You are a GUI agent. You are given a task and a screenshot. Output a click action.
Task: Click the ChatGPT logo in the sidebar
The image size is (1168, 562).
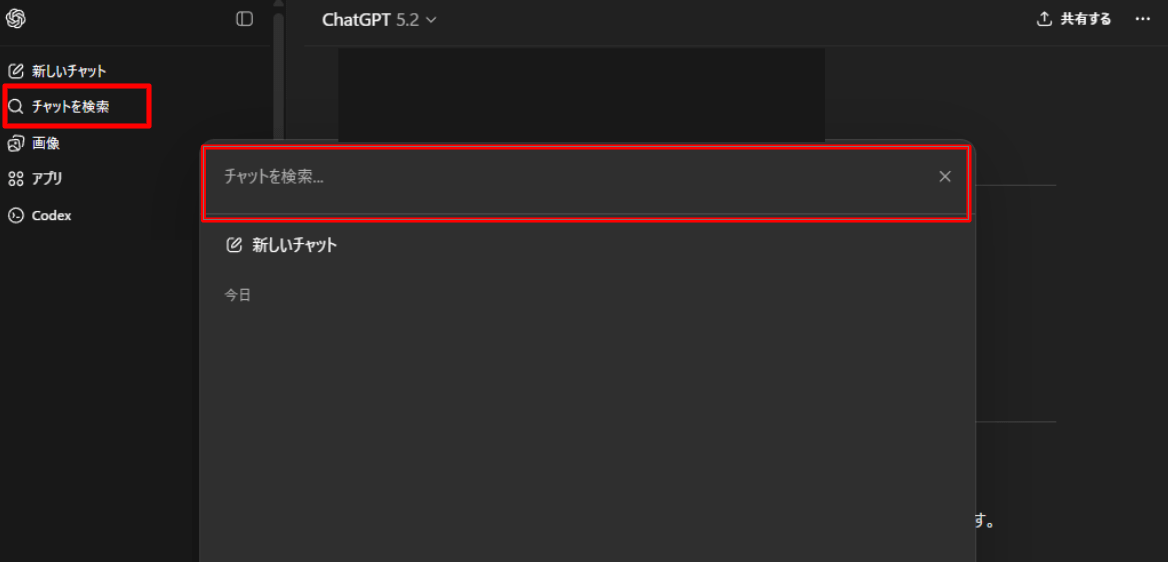16,19
